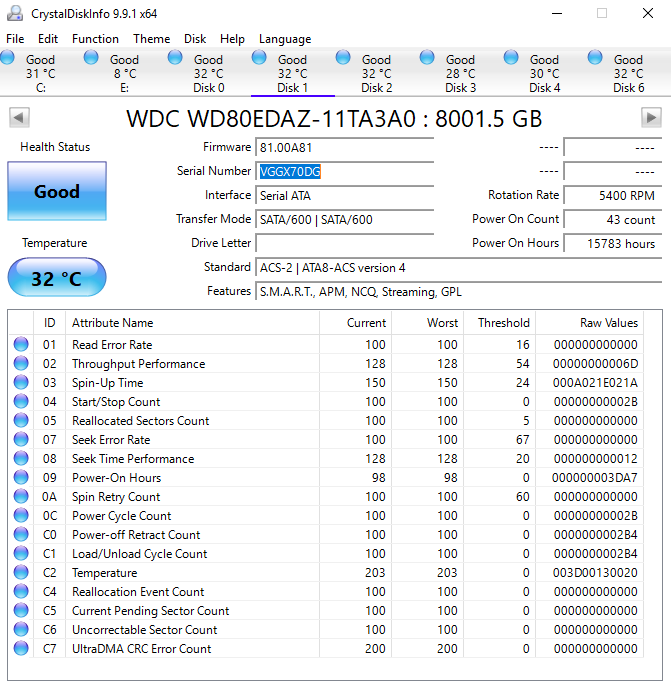Select the Uncorrectable Sector Count row text

point(145,630)
